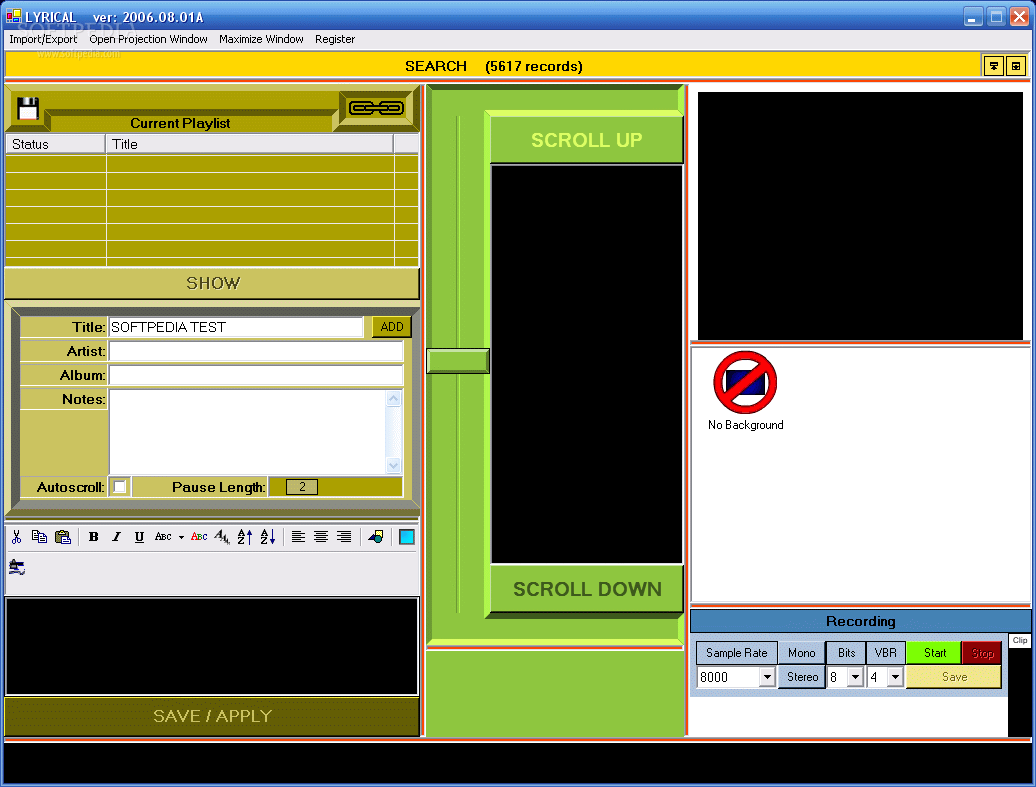
Task: Open the Sample Rate 8000 dropdown
Action: coord(766,677)
